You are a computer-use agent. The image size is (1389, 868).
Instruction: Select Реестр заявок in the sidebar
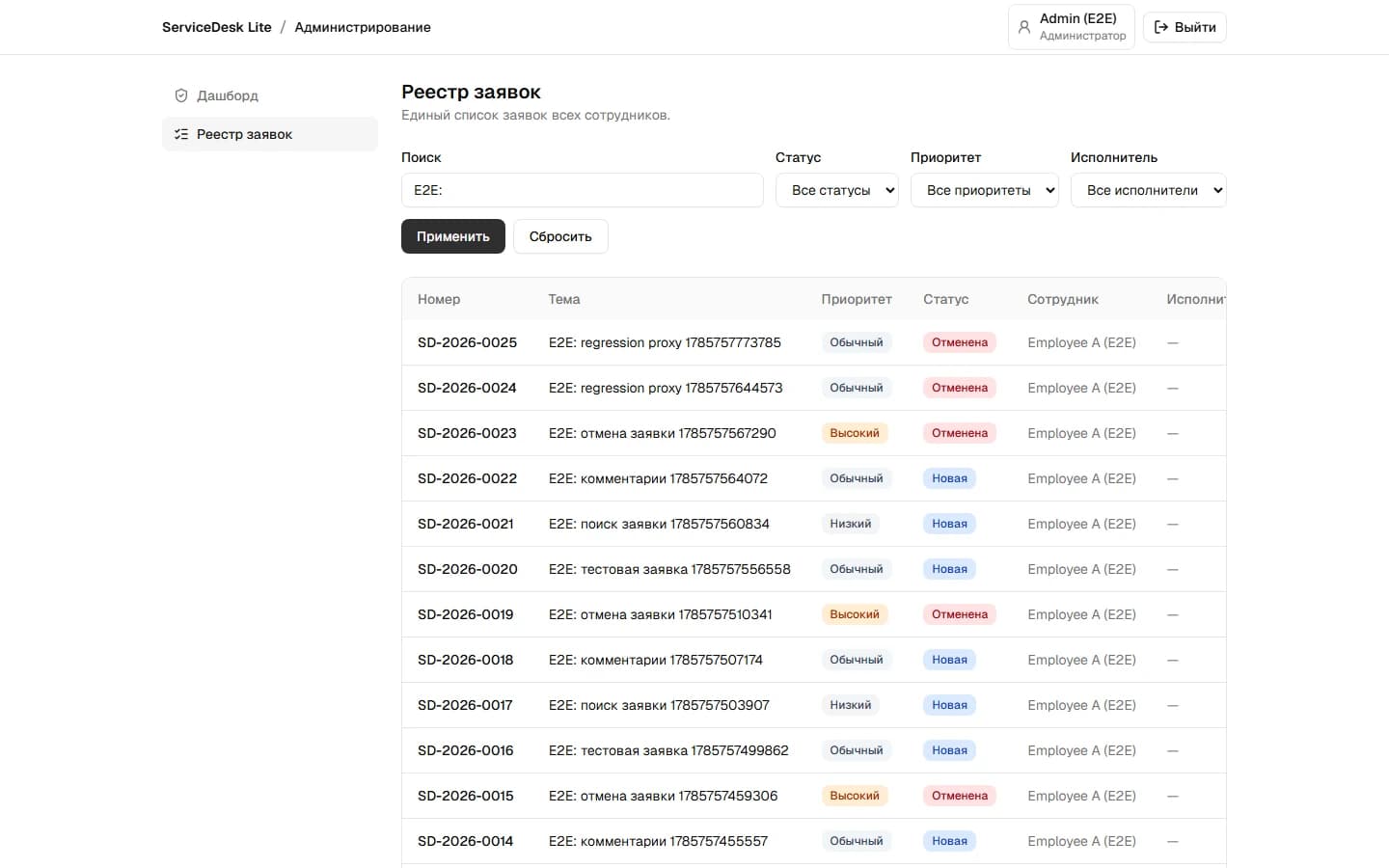270,134
